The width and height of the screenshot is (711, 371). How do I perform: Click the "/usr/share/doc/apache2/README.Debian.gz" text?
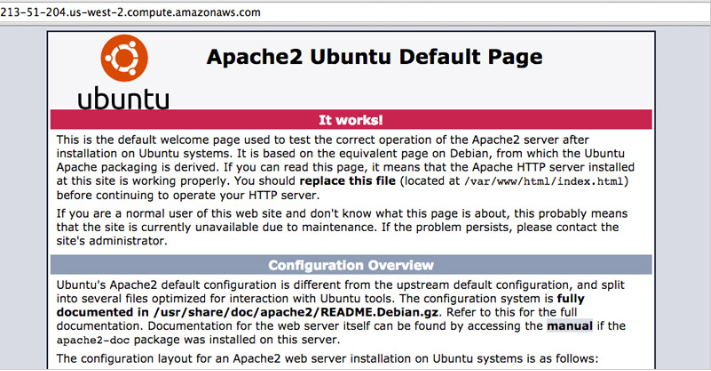[296, 312]
